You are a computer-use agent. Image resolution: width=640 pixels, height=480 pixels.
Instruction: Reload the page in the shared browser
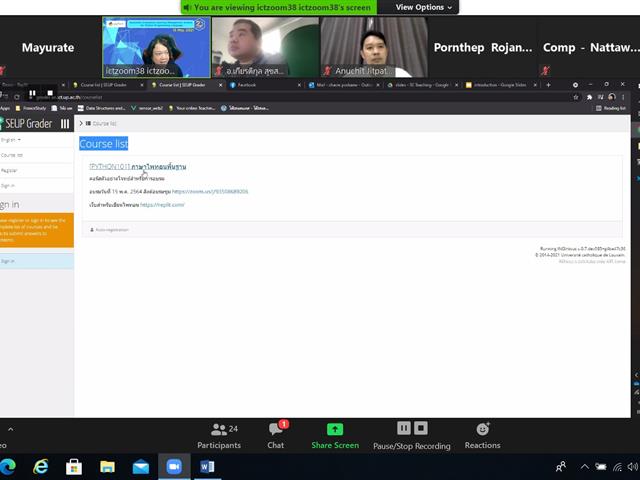[17, 97]
